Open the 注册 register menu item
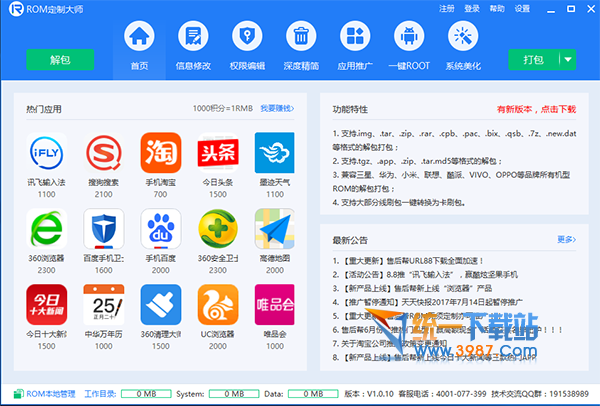This screenshot has width=600, height=406. [447, 9]
